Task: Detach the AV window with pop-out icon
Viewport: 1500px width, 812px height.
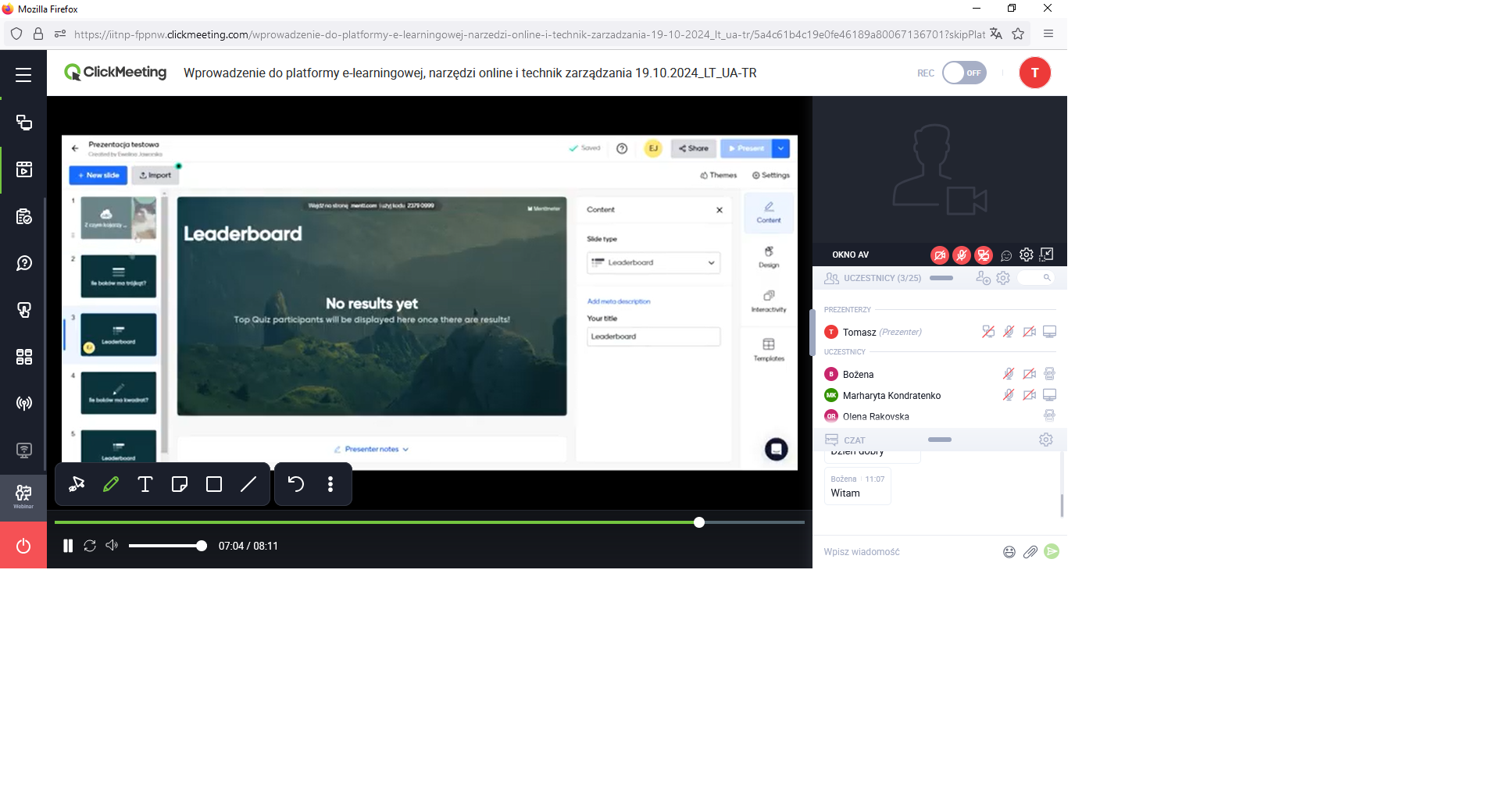Action: pos(1047,255)
